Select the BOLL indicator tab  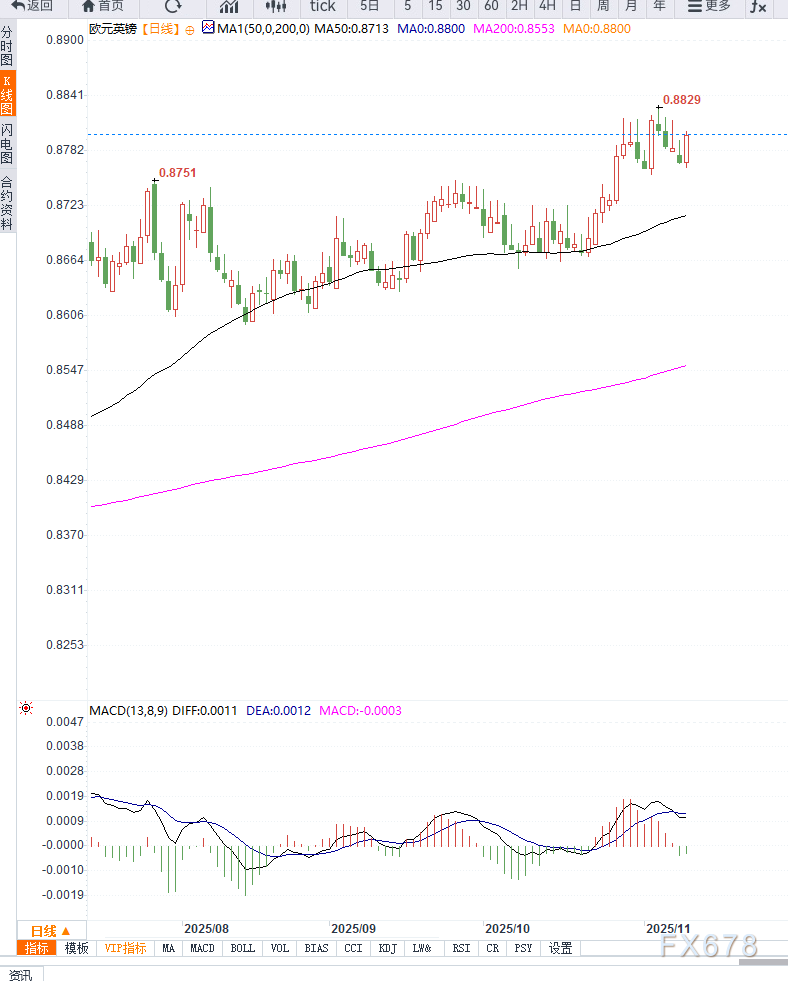coord(243,948)
